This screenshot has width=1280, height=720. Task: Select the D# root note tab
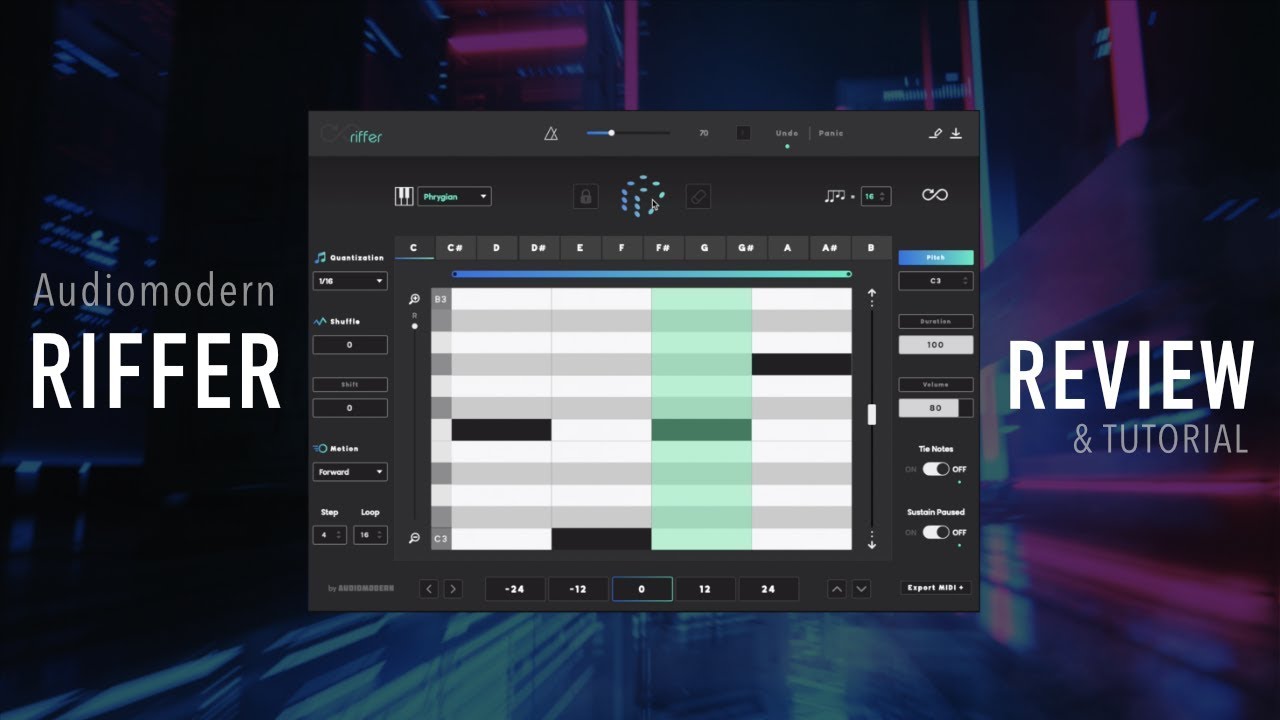point(538,247)
